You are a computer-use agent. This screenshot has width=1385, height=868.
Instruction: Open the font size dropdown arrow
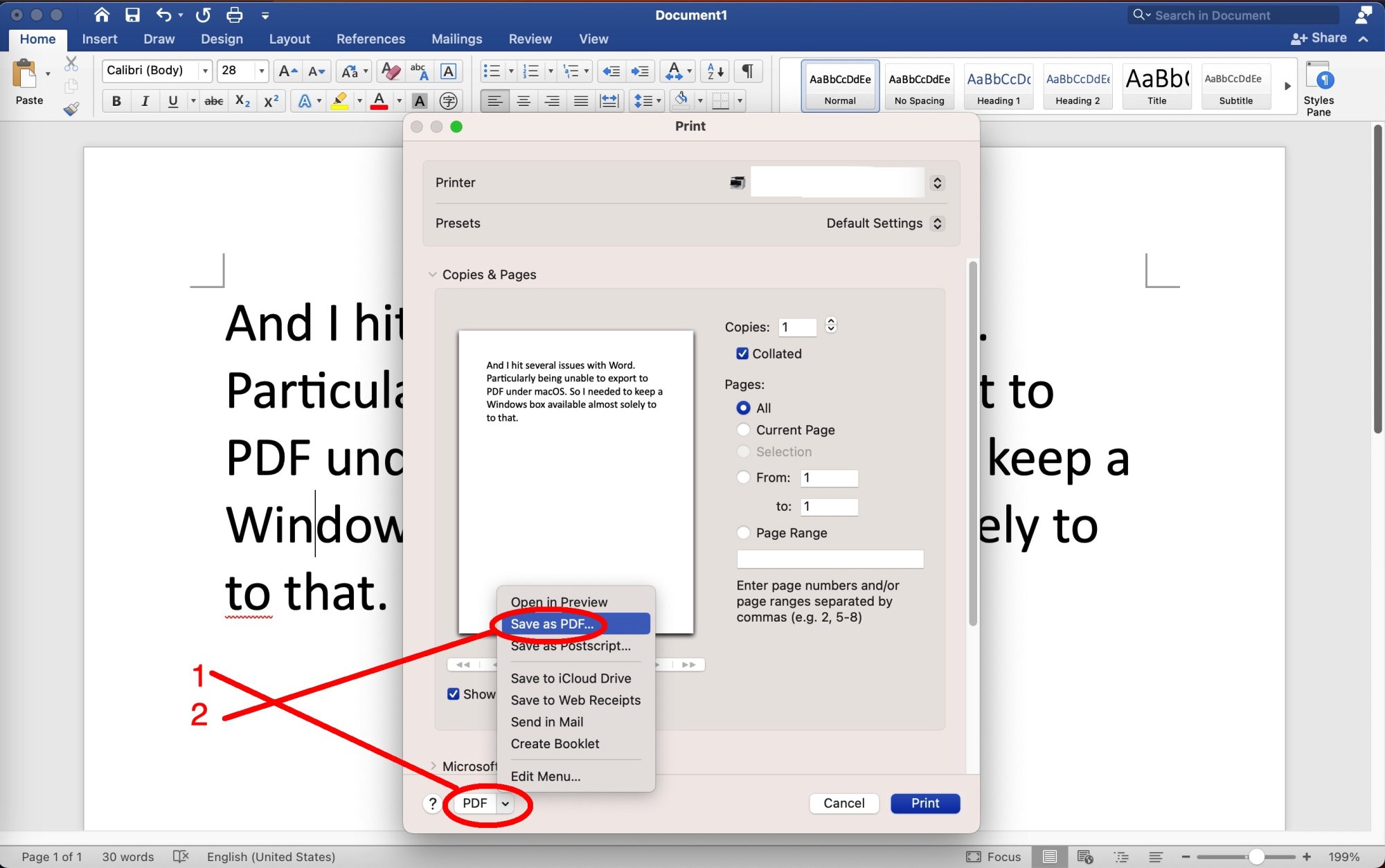tap(262, 71)
